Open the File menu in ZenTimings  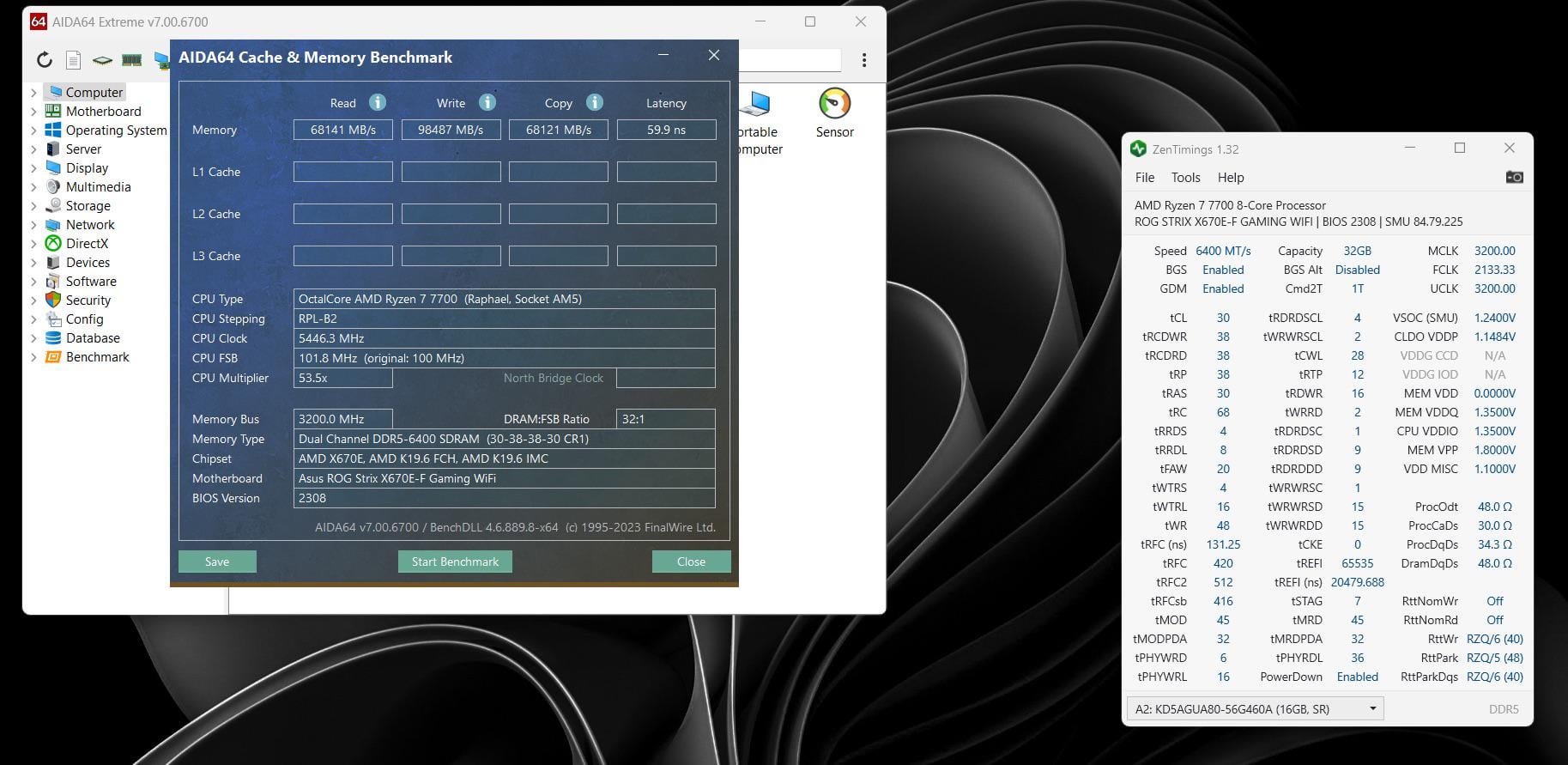click(x=1145, y=177)
